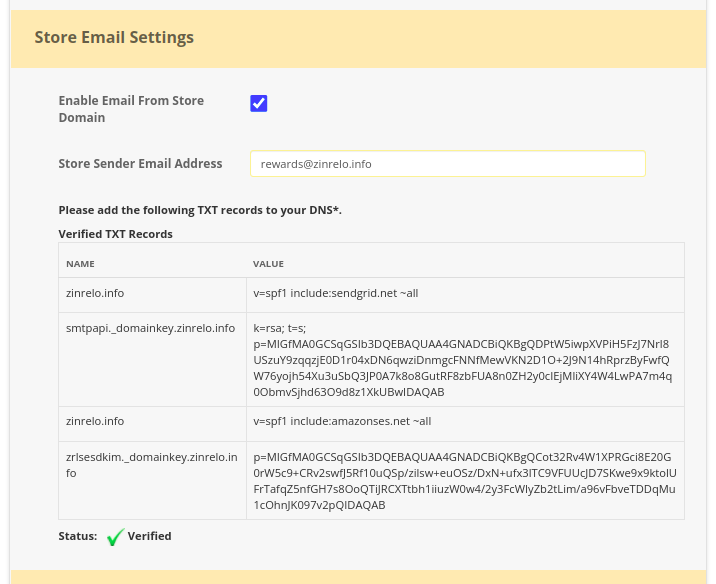The width and height of the screenshot is (716, 584).
Task: Select the amazonses.net SPF value cell
Action: pyautogui.click(x=465, y=424)
